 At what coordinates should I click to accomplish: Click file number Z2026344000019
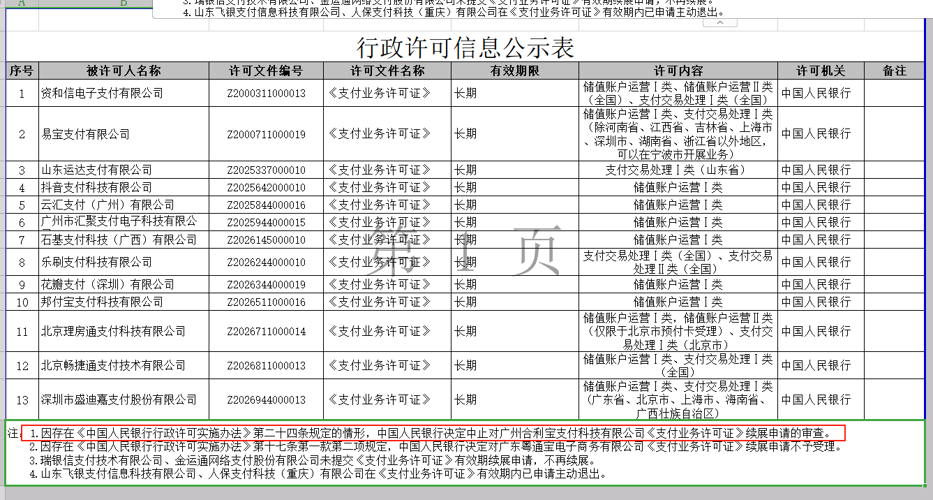266,285
